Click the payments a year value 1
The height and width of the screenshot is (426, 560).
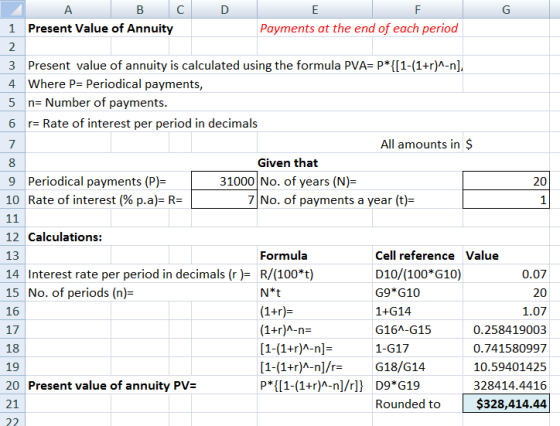pyautogui.click(x=506, y=200)
